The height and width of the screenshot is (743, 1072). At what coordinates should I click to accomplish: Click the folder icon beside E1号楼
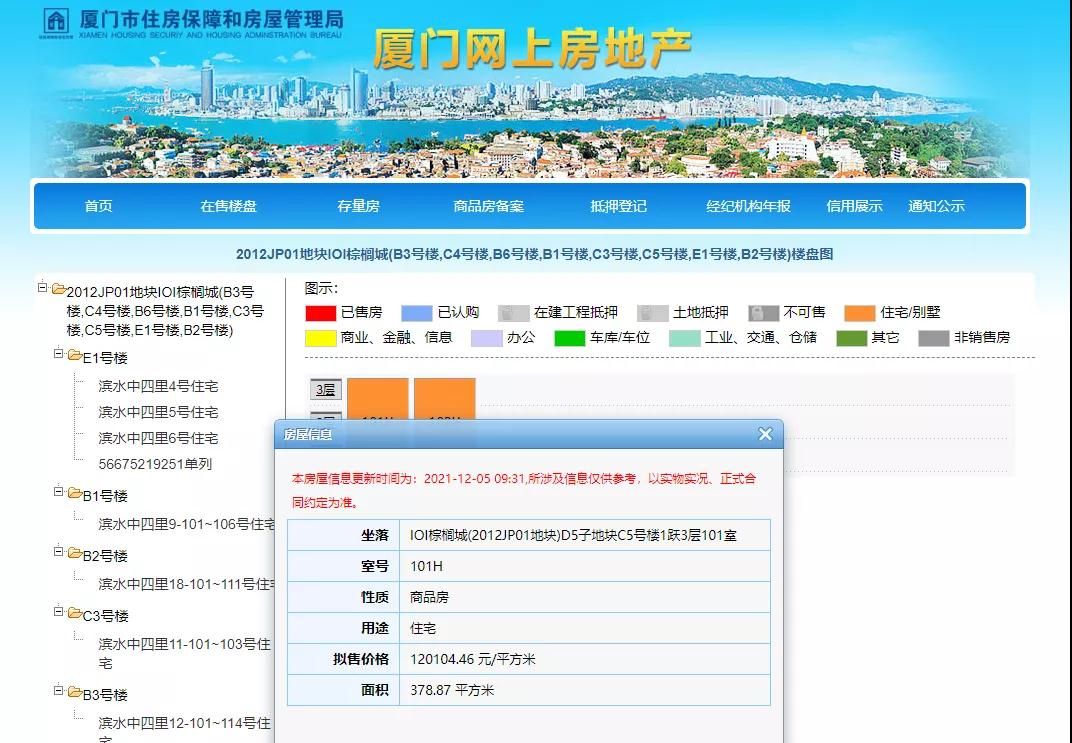[x=75, y=355]
